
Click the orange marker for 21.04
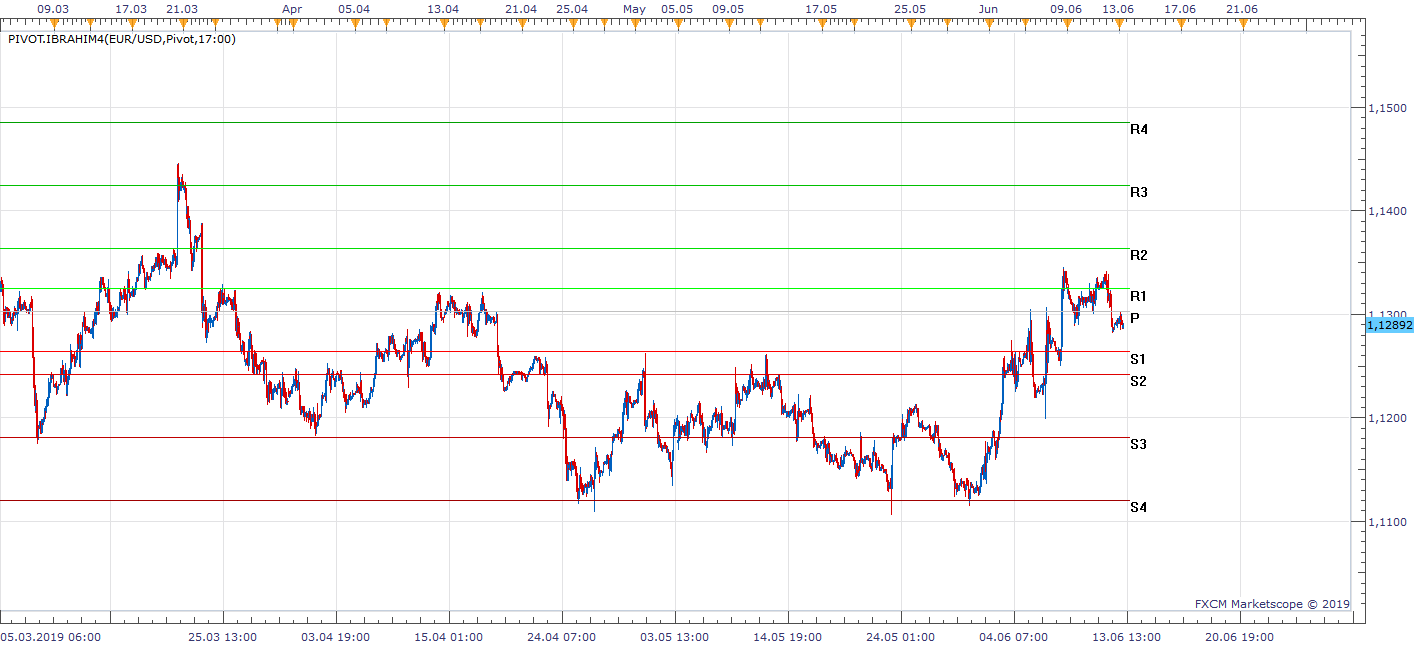tap(521, 23)
